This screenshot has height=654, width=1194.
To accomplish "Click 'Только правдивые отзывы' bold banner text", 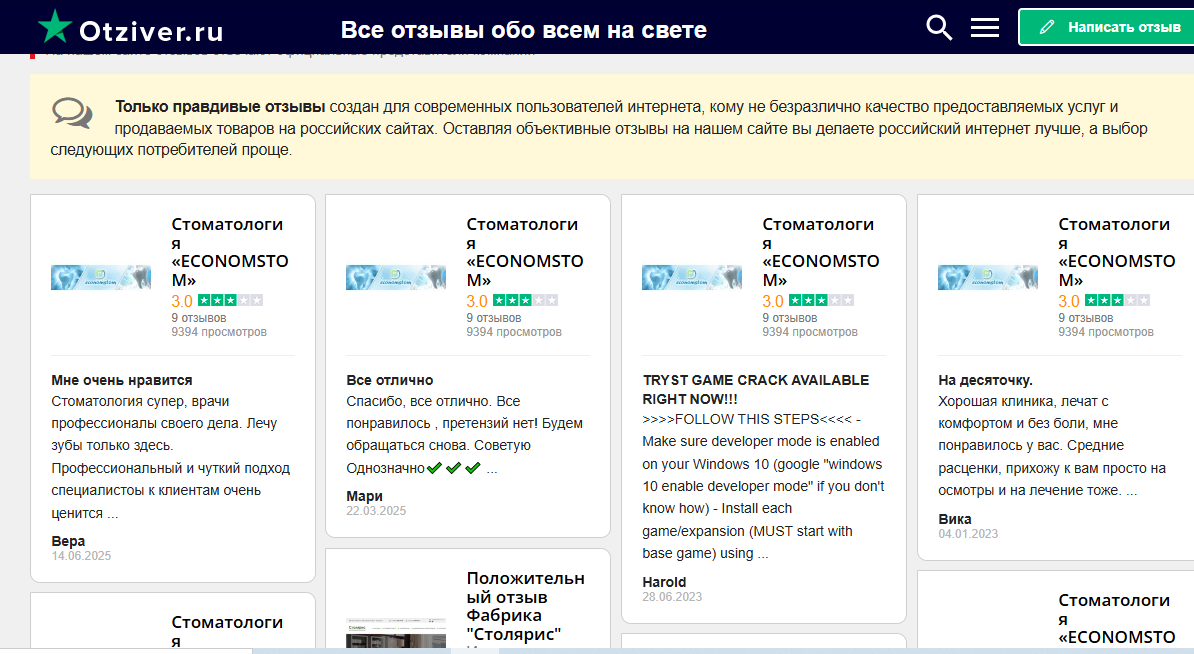I will coord(220,107).
